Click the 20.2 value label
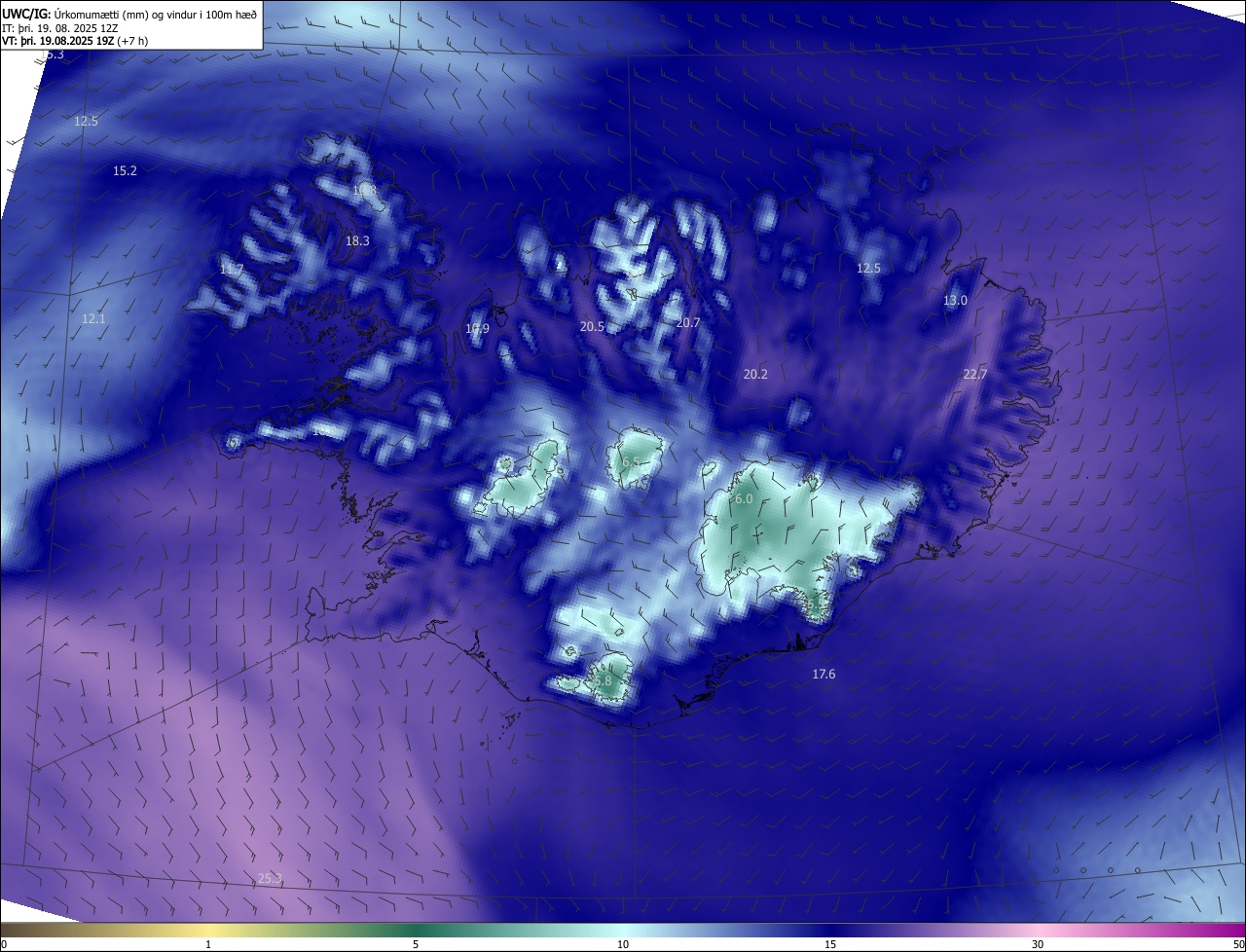Viewport: 1246px width, 952px height. point(755,375)
